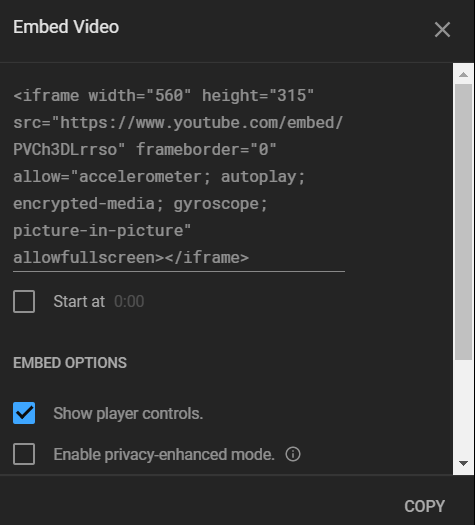This screenshot has height=525, width=475.
Task: Tick the Enable privacy-enhanced mode checkbox
Action: (x=24, y=454)
